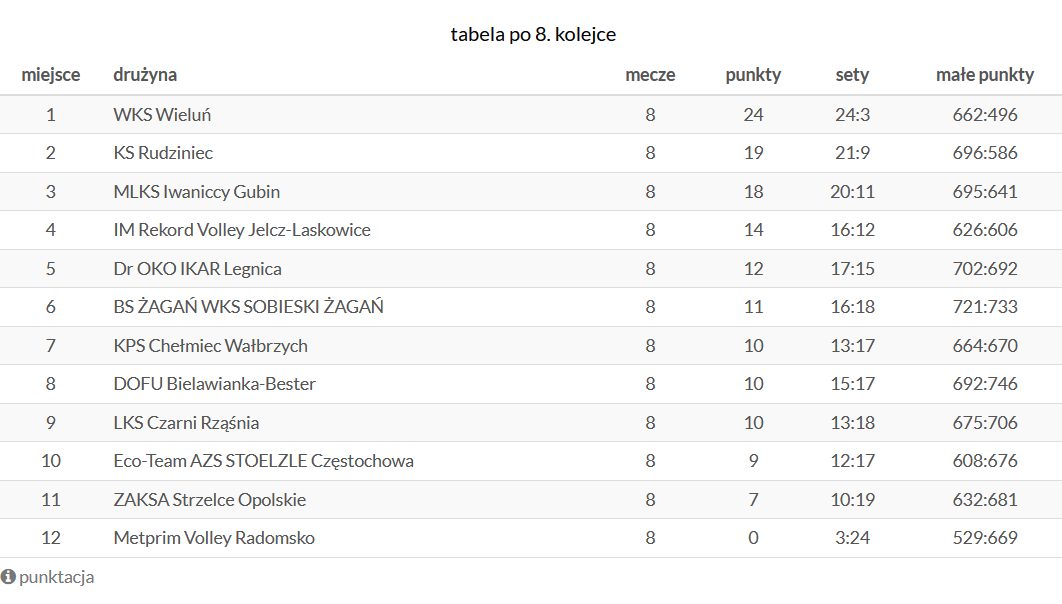Click the WKS Wieluń team name
Screen dimensions: 1062x604
coord(162,114)
